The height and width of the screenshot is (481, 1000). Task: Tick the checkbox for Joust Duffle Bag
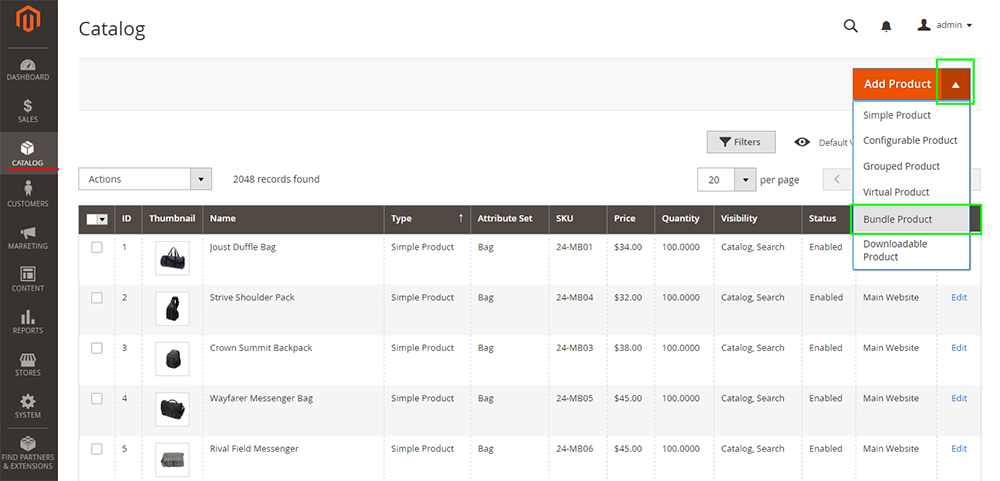coord(96,248)
